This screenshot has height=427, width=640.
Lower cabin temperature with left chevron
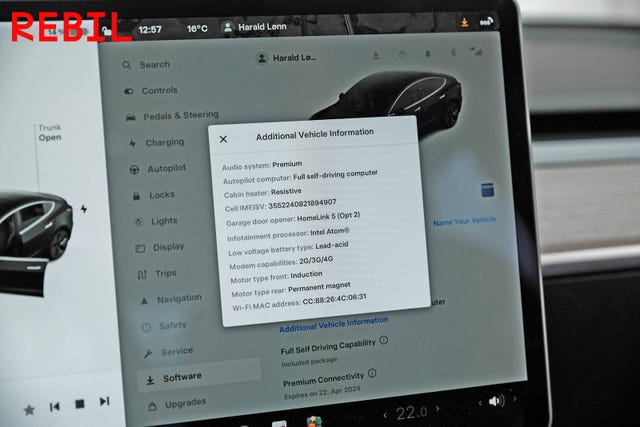[x=385, y=415]
